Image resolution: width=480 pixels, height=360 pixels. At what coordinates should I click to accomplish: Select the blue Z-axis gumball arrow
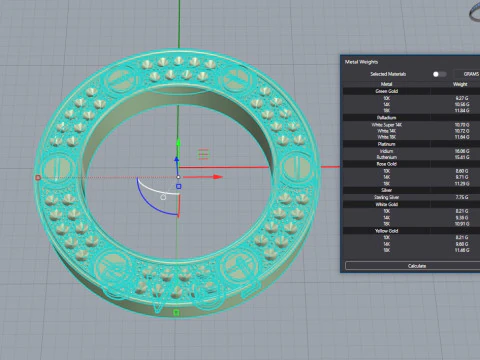click(x=177, y=159)
